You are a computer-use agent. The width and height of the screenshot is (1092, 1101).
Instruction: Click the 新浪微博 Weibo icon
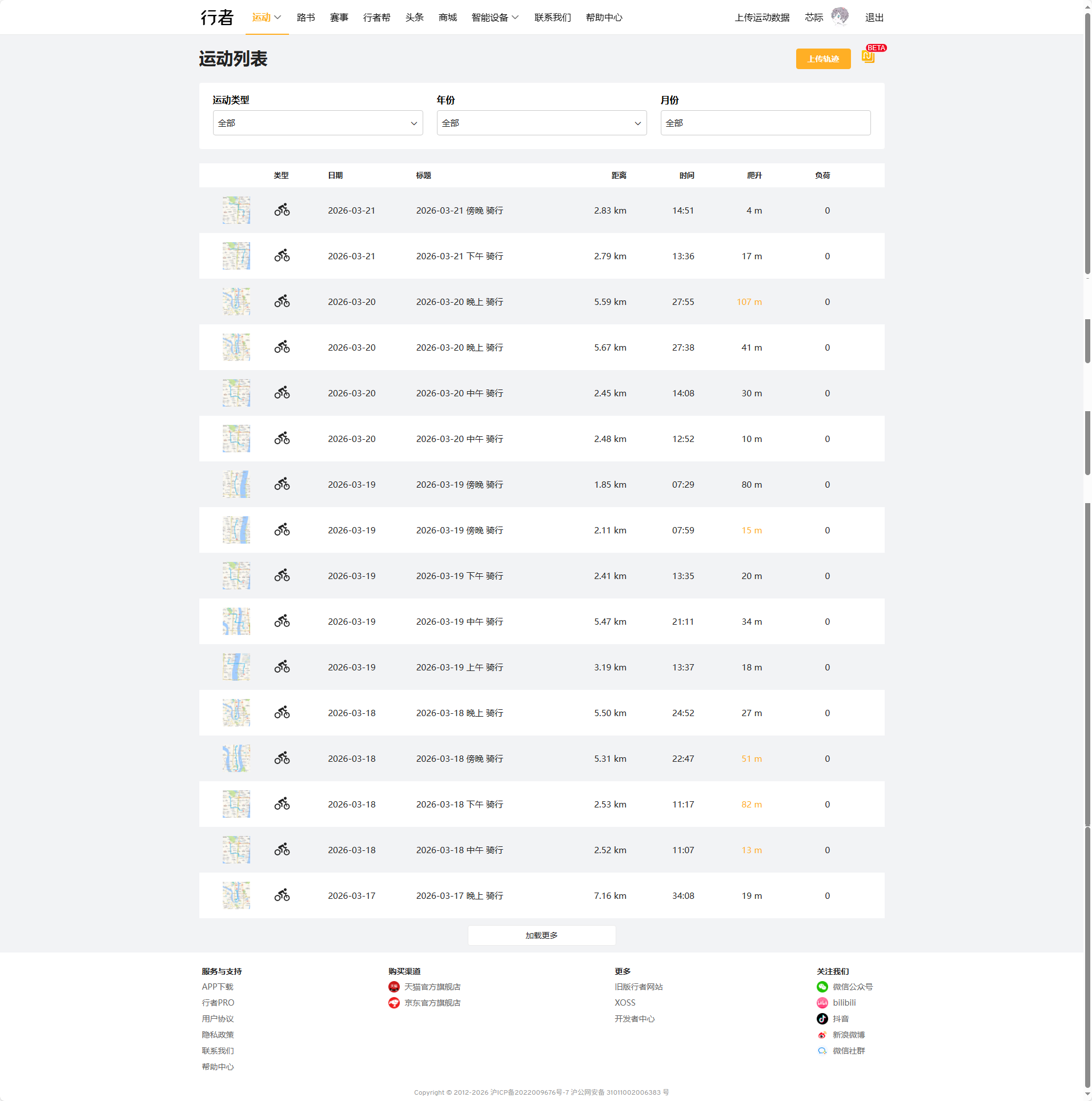822,1035
